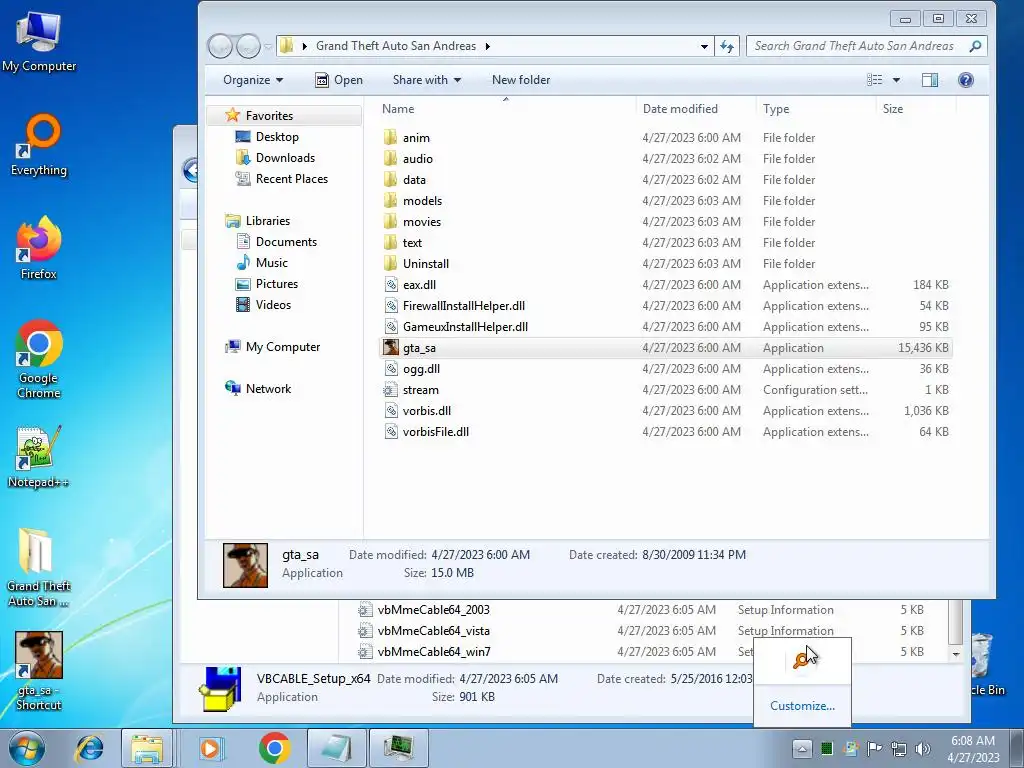This screenshot has width=1024, height=768.
Task: Click the Everything icon in tray popup
Action: [x=801, y=660]
